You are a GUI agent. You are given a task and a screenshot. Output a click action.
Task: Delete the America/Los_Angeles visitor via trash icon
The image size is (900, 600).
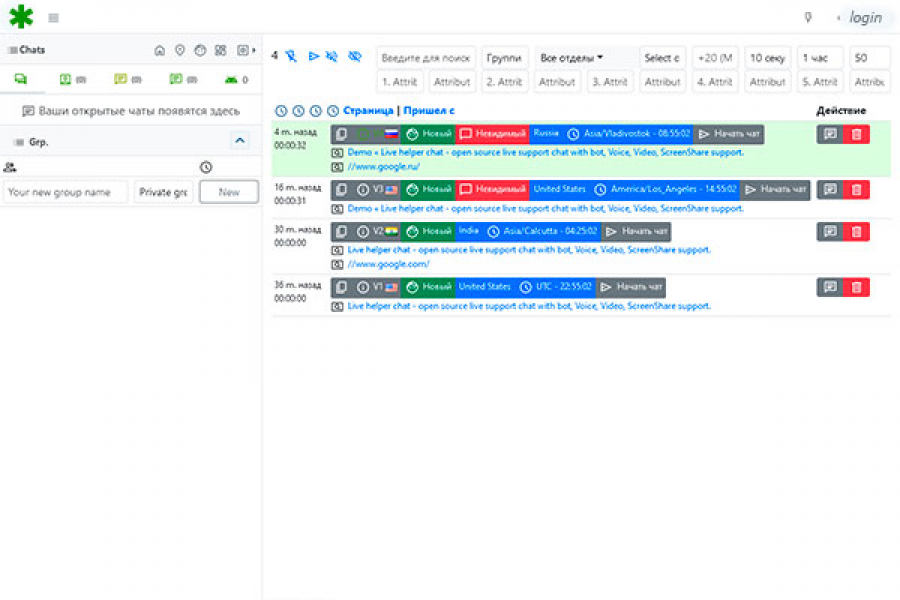point(856,189)
